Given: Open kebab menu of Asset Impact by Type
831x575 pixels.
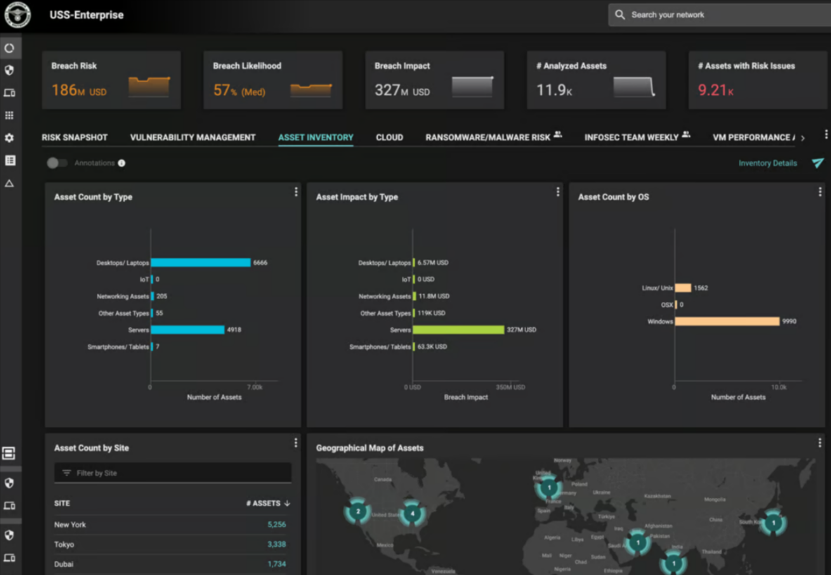Looking at the screenshot, I should 558,192.
